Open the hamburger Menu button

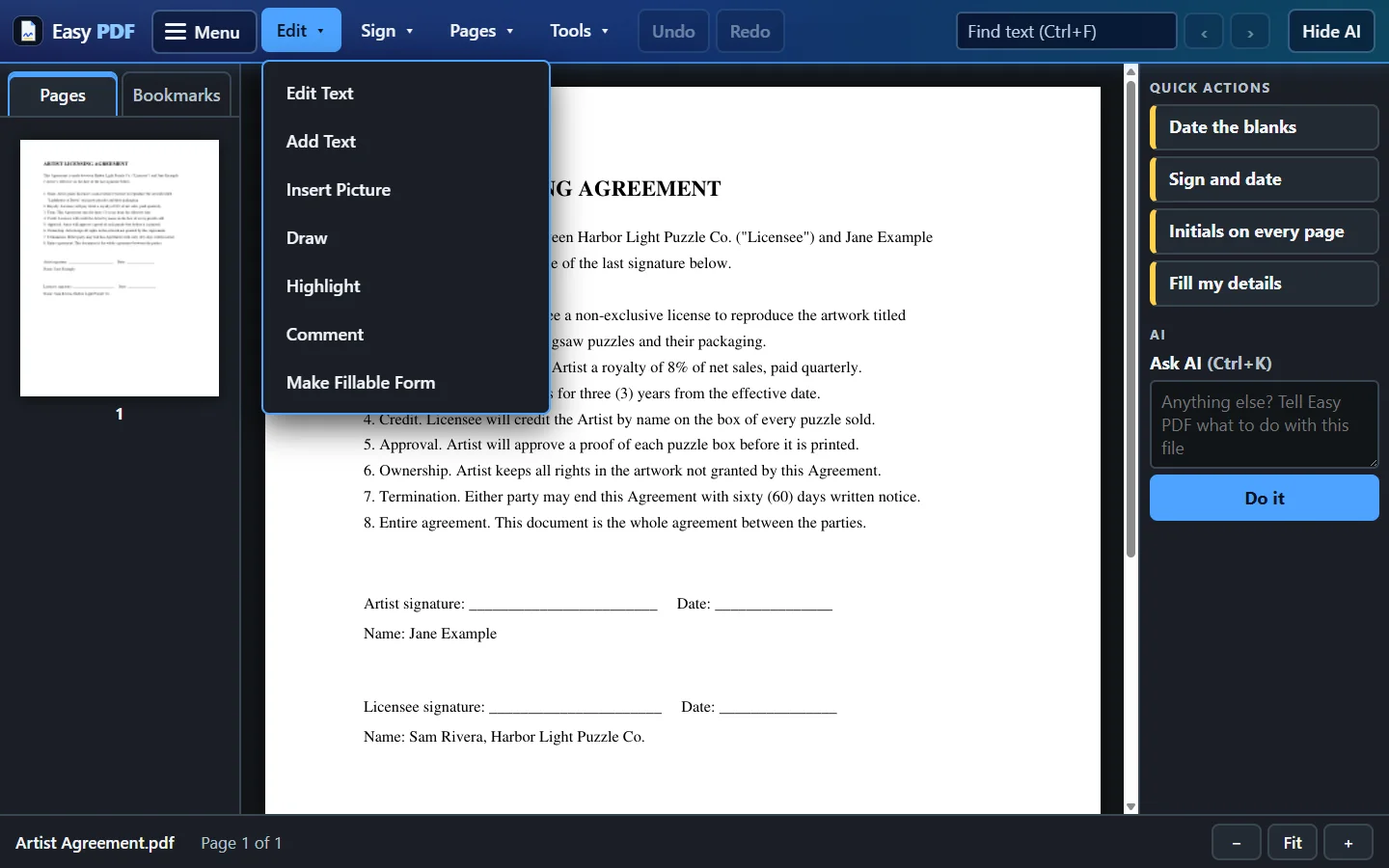point(204,32)
